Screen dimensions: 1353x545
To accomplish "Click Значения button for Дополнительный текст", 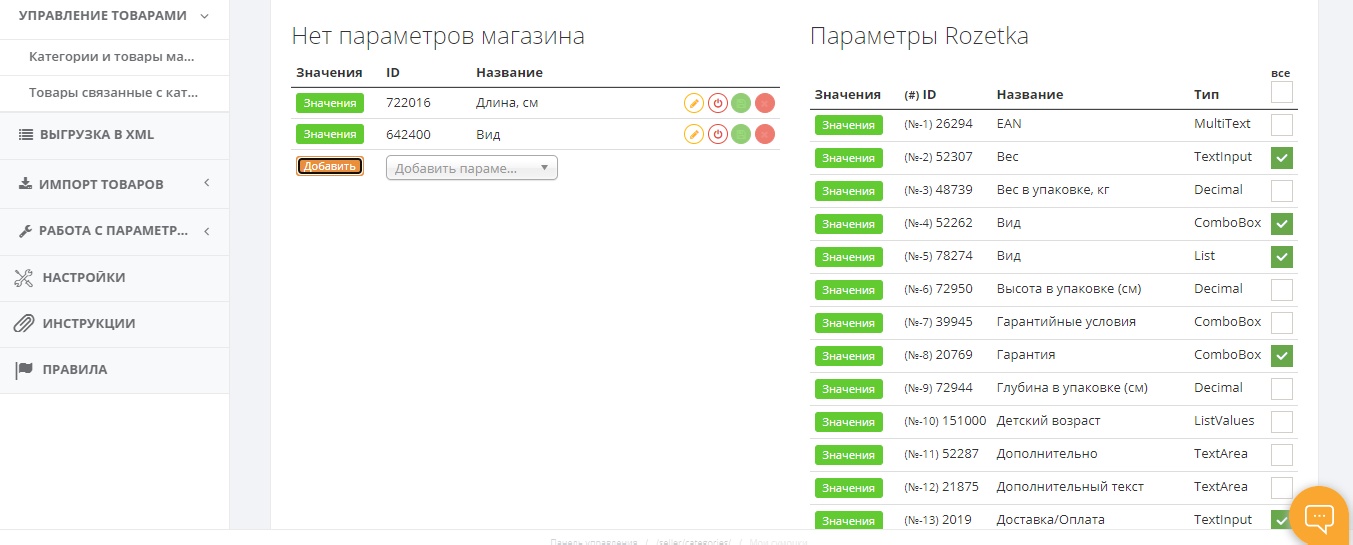I will pos(849,488).
